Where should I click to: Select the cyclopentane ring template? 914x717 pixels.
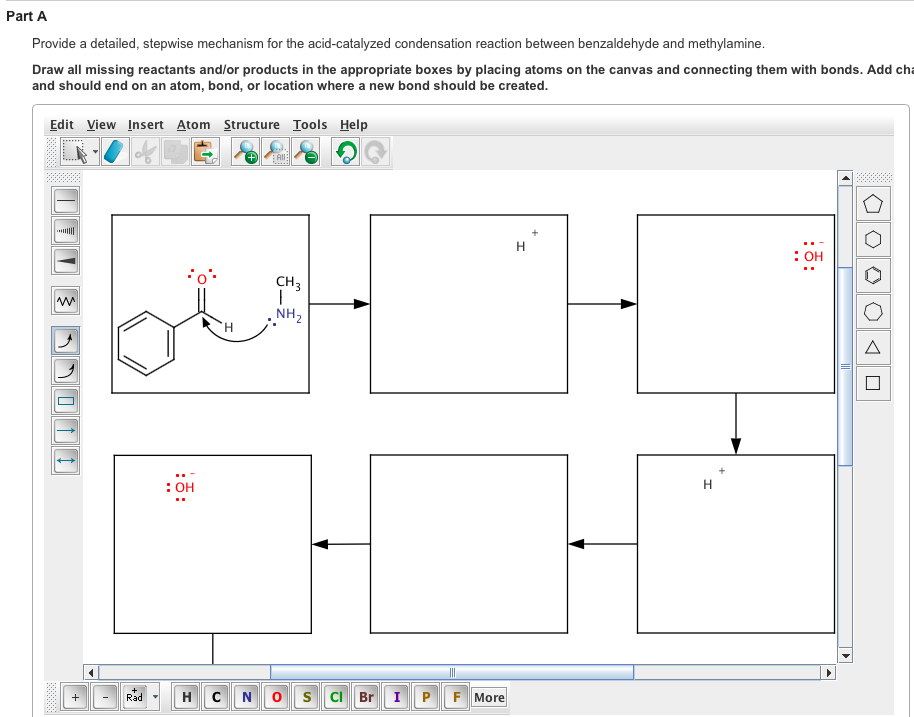(873, 203)
